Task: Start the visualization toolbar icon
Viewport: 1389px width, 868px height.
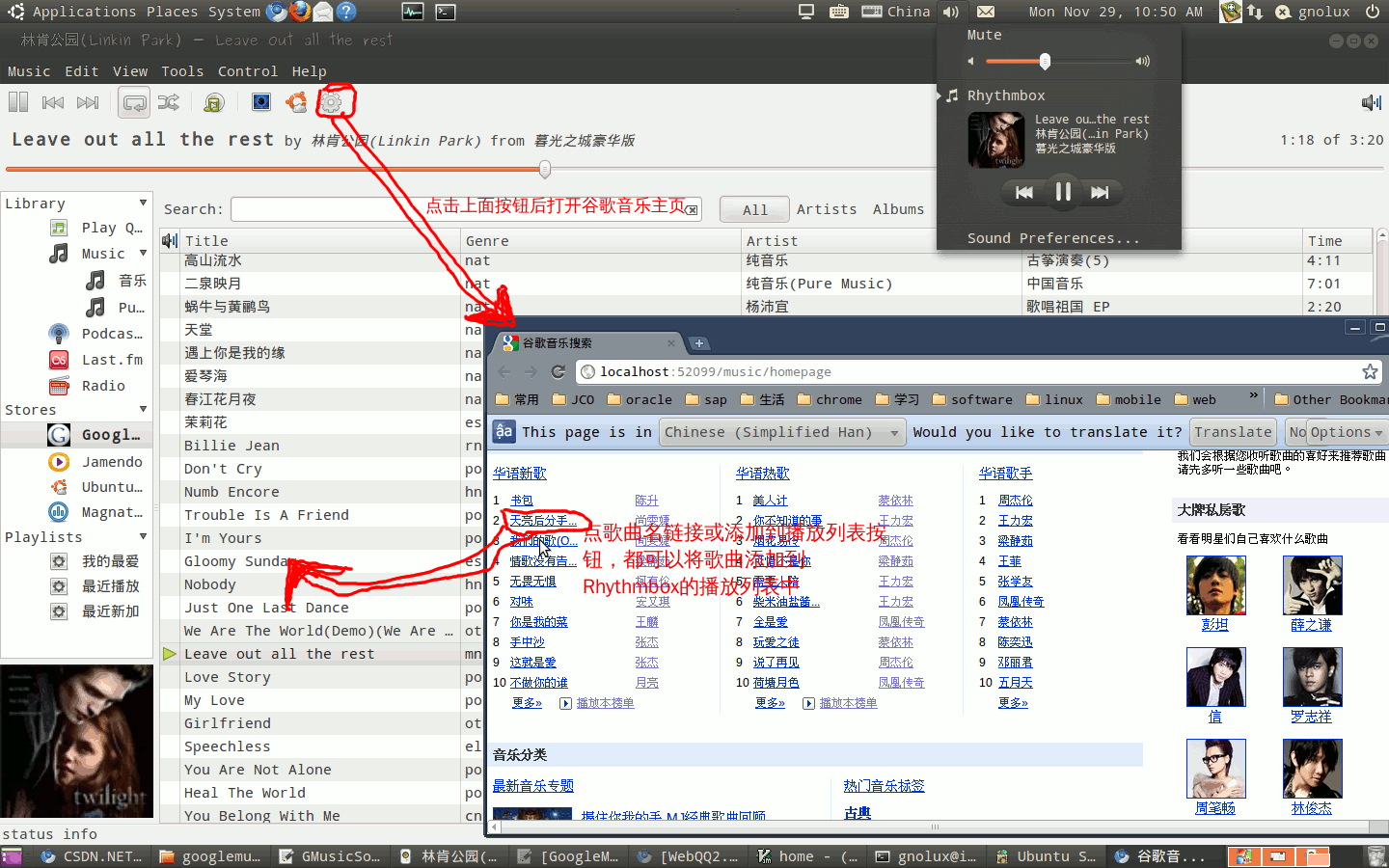Action: pos(260,102)
